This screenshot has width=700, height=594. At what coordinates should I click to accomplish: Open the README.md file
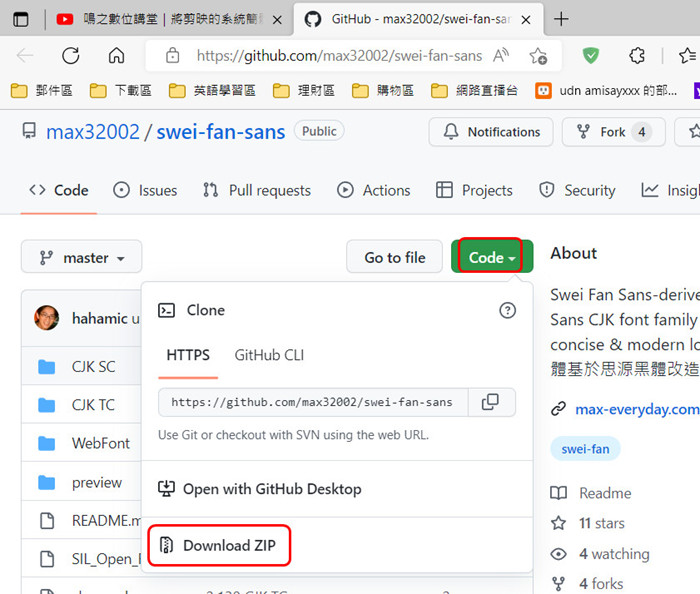pyautogui.click(x=106, y=521)
